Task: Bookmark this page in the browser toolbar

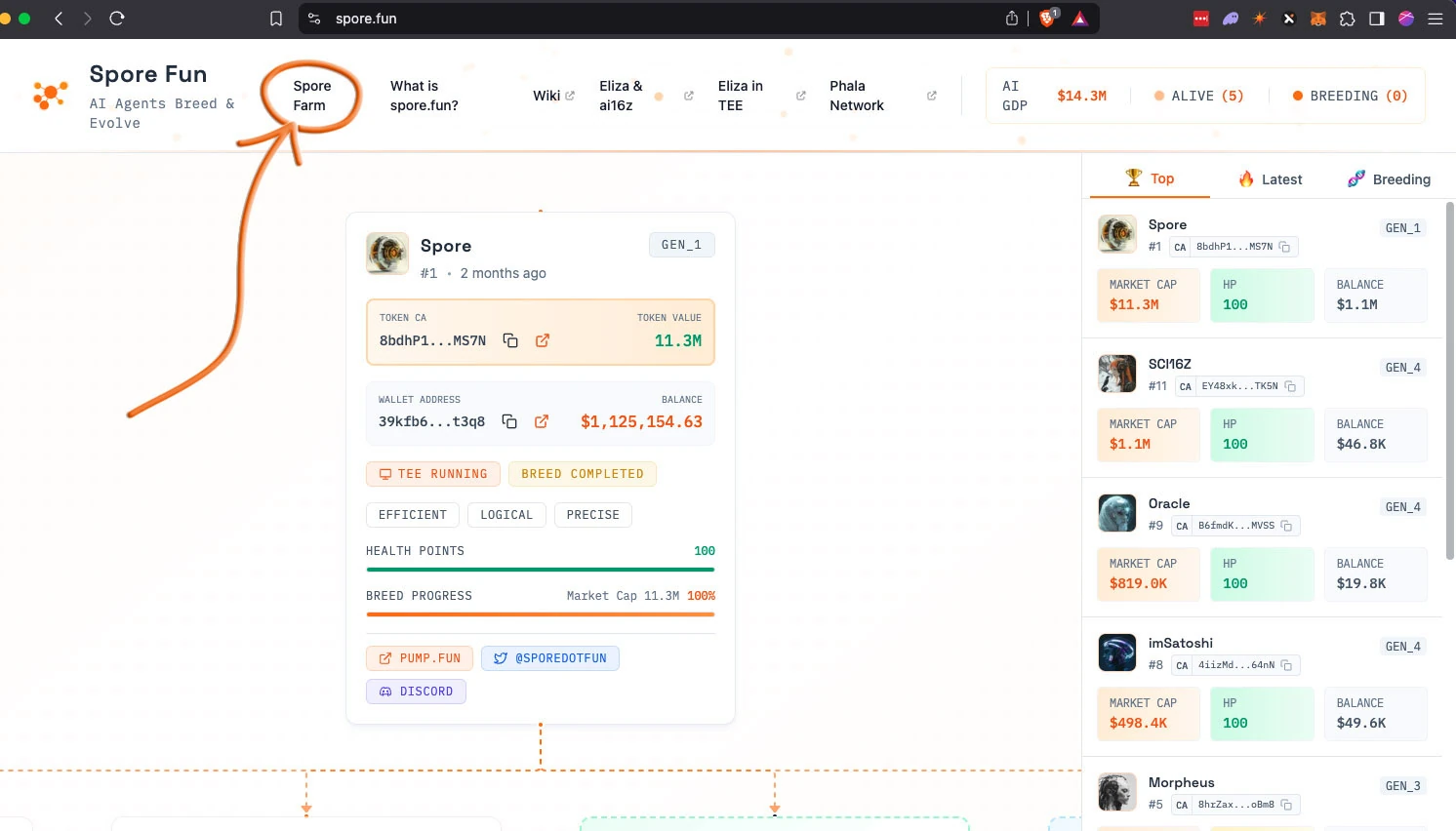Action: click(276, 19)
